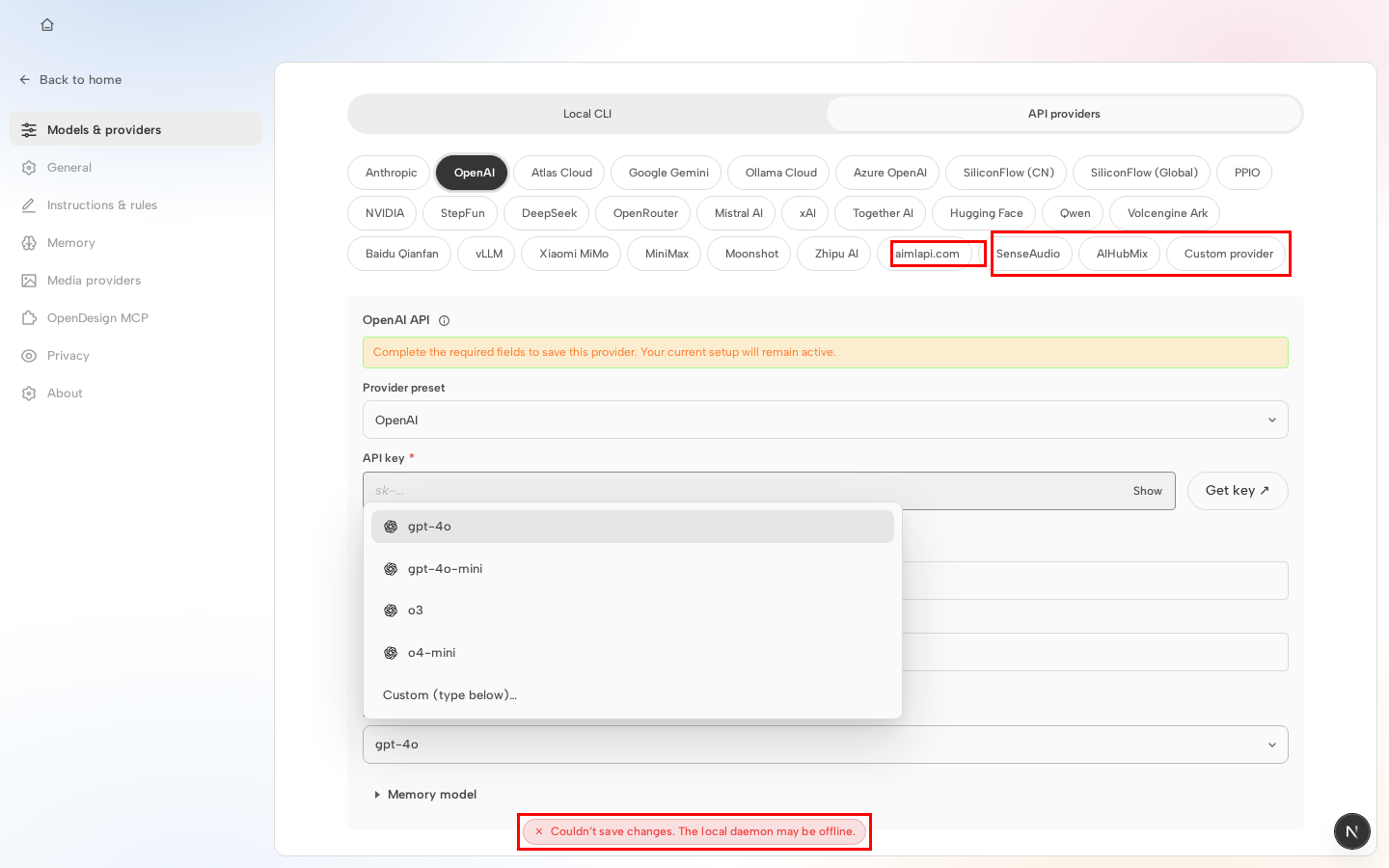Select the Baidu Qianfan provider

[399, 254]
